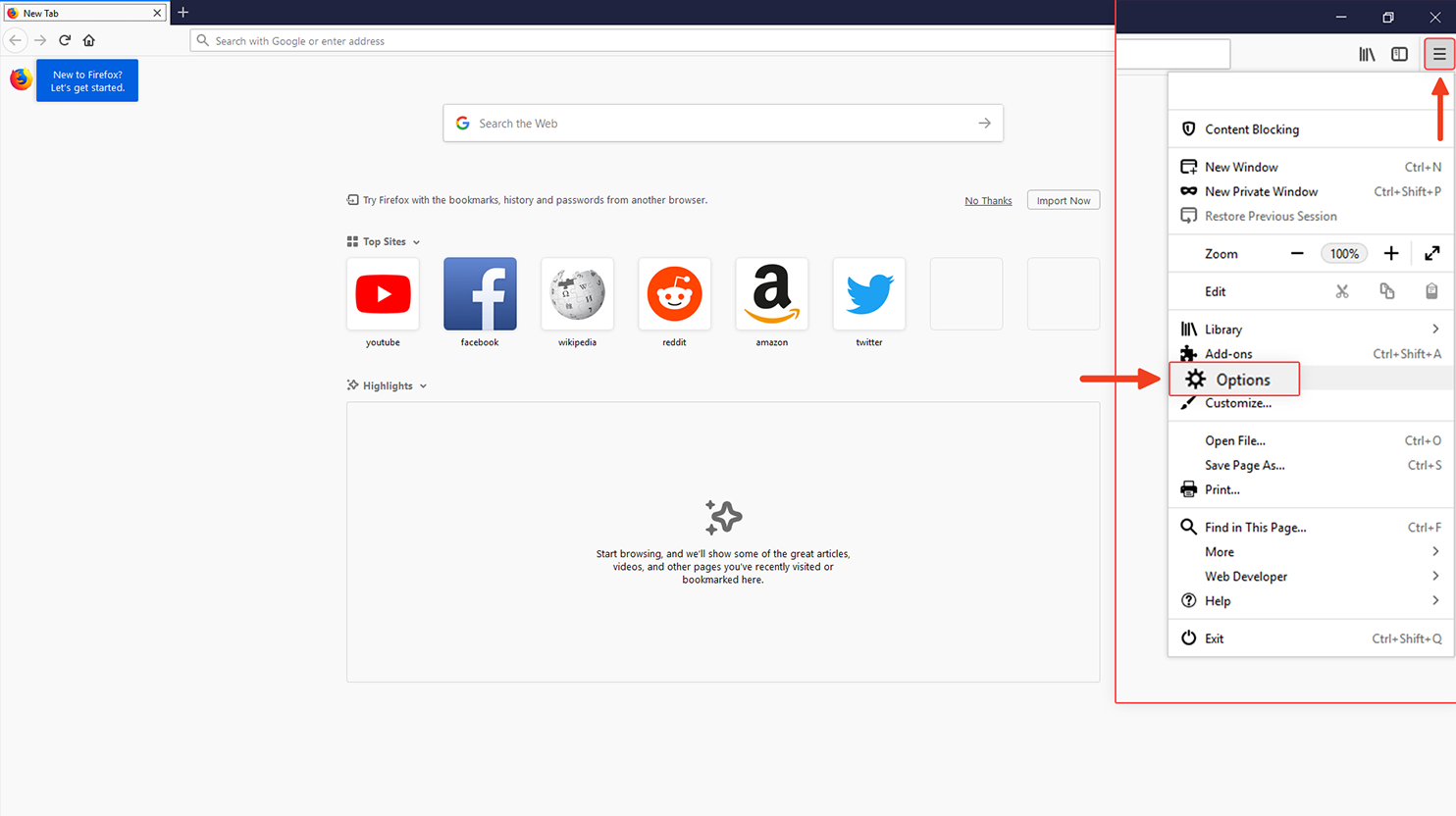
Task: Open the Firefox hamburger menu
Action: click(1440, 54)
